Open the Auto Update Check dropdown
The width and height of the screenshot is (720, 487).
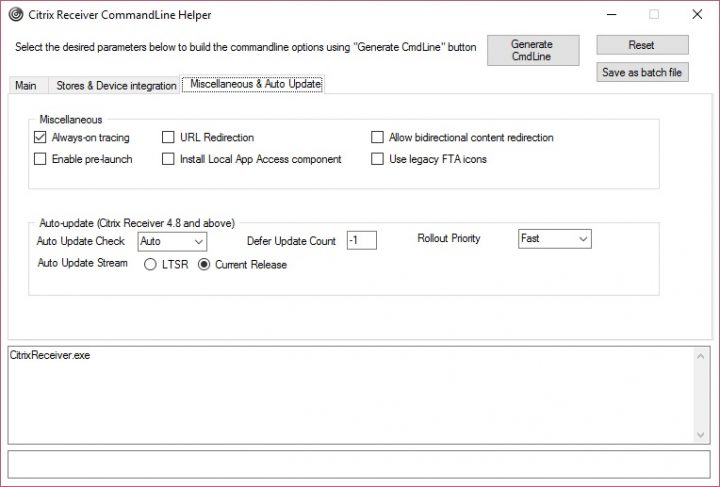(172, 241)
